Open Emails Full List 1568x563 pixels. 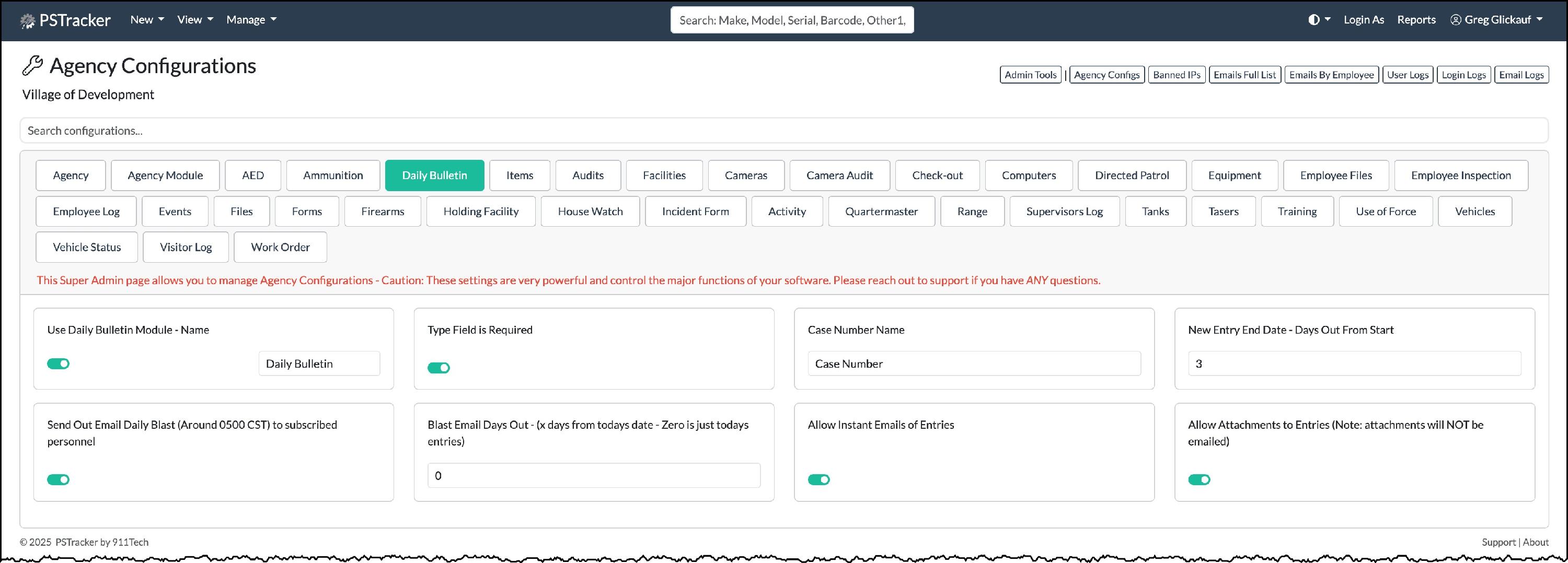(x=1245, y=75)
